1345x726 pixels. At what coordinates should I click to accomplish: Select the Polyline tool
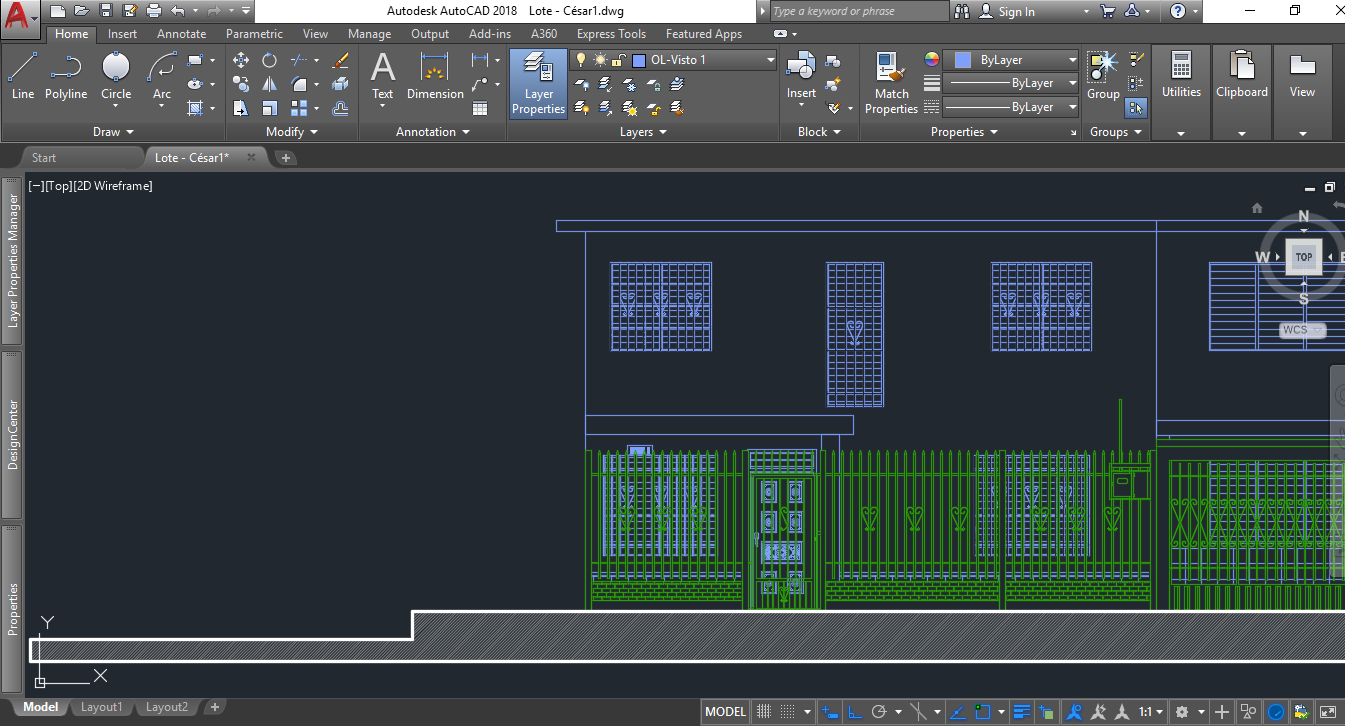tap(66, 76)
